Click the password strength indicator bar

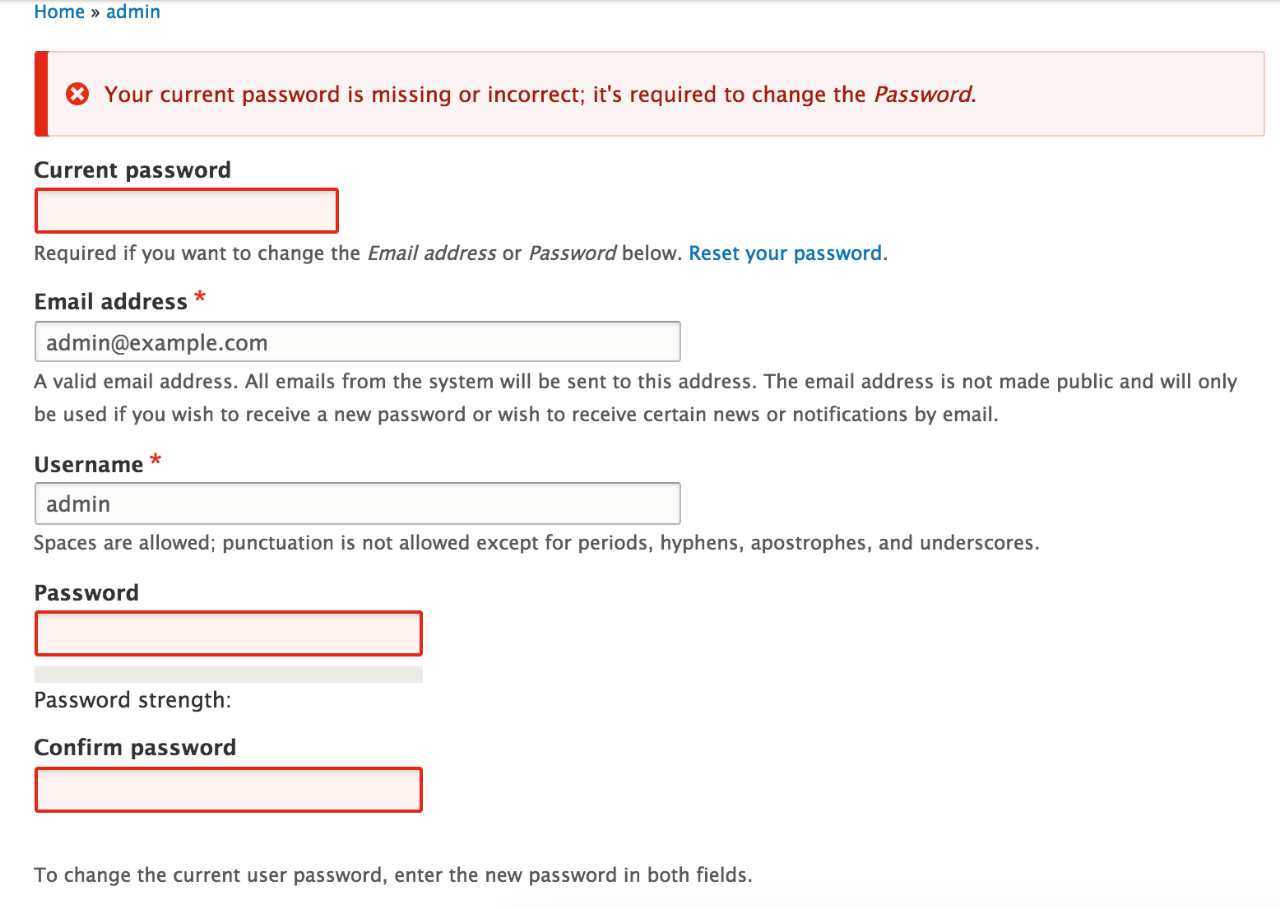coord(229,675)
